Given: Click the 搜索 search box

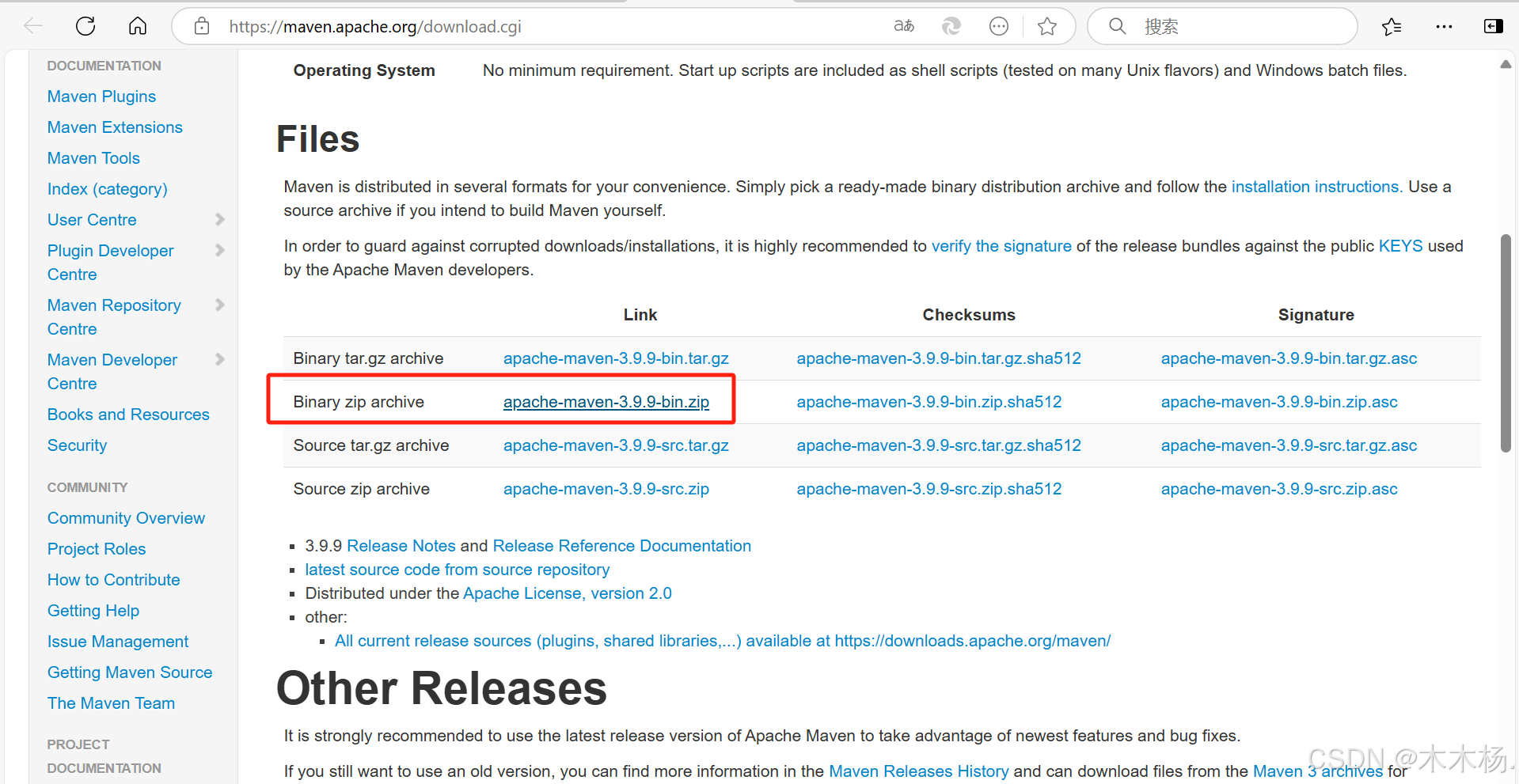Looking at the screenshot, I should pyautogui.click(x=1222, y=26).
